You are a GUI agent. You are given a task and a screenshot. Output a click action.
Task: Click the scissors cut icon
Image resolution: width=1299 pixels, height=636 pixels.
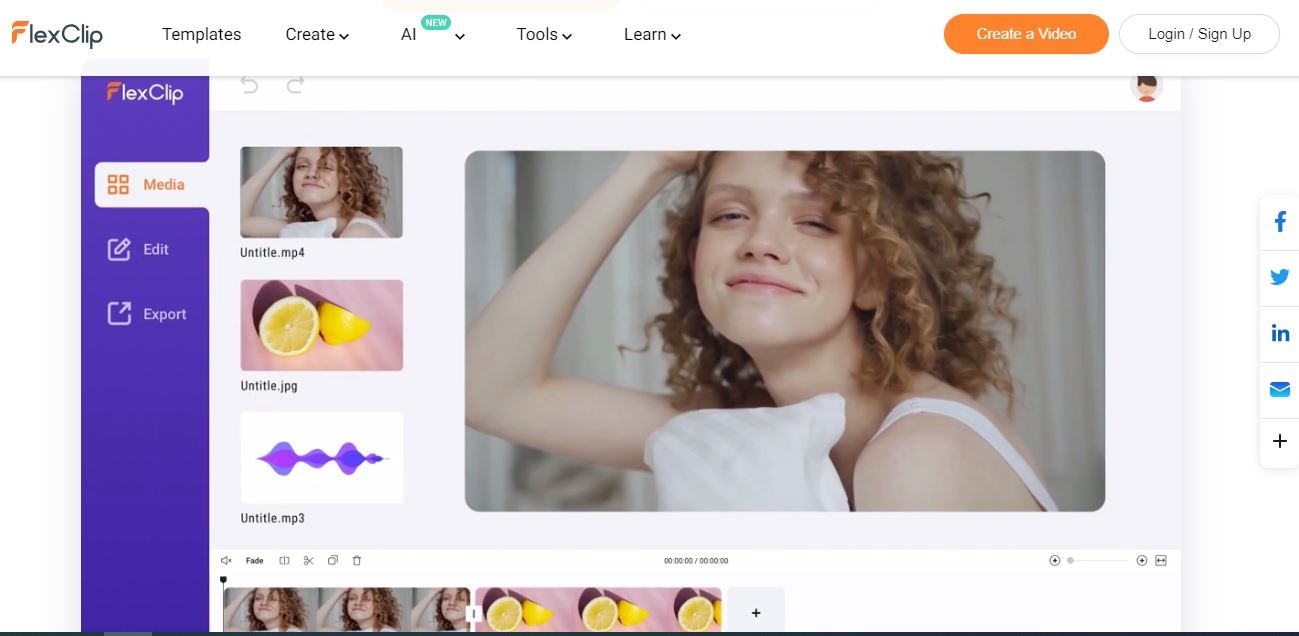tap(308, 561)
